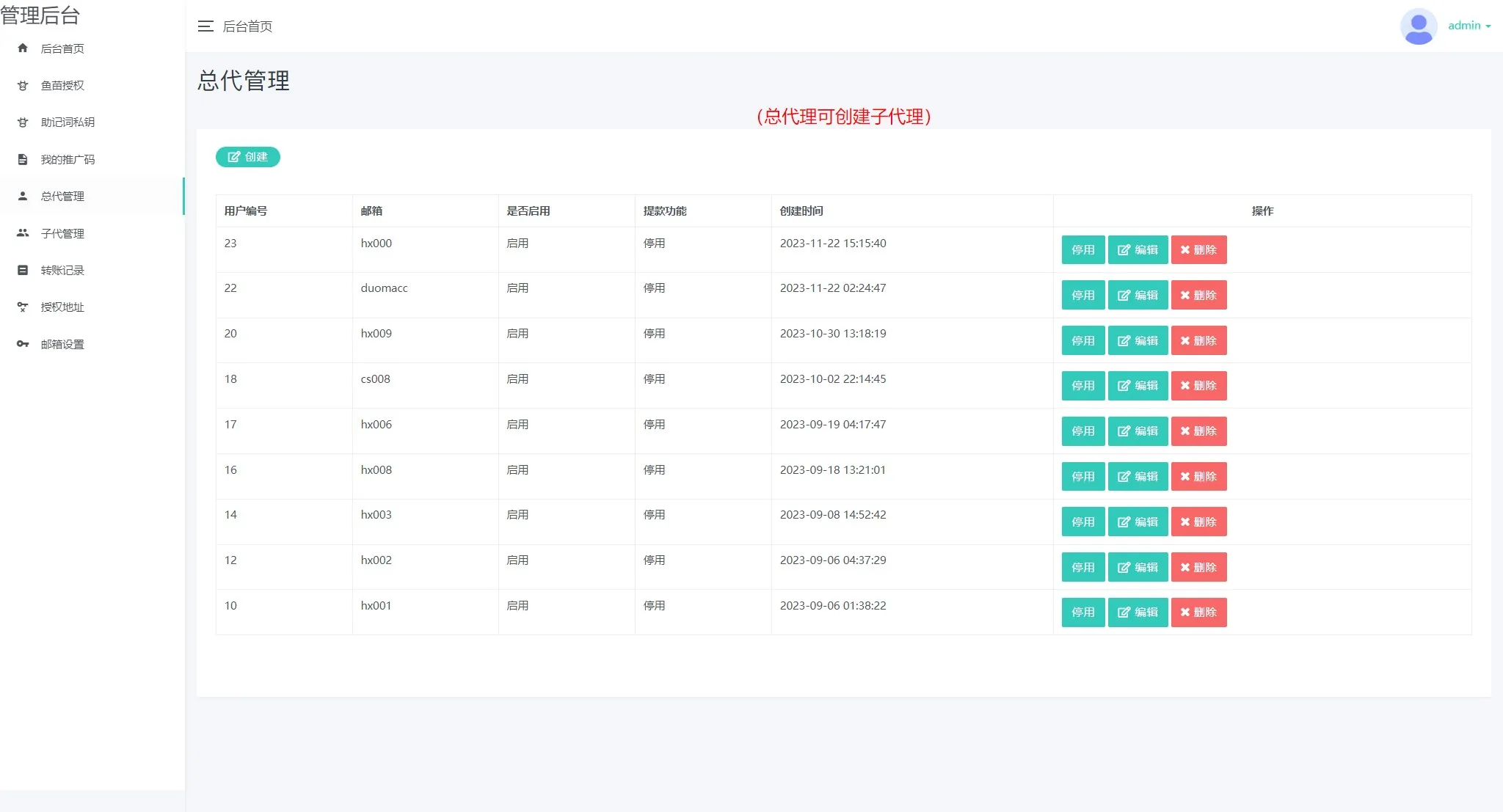Edit user hx009 with 编辑 button
1503x812 pixels.
click(x=1138, y=341)
